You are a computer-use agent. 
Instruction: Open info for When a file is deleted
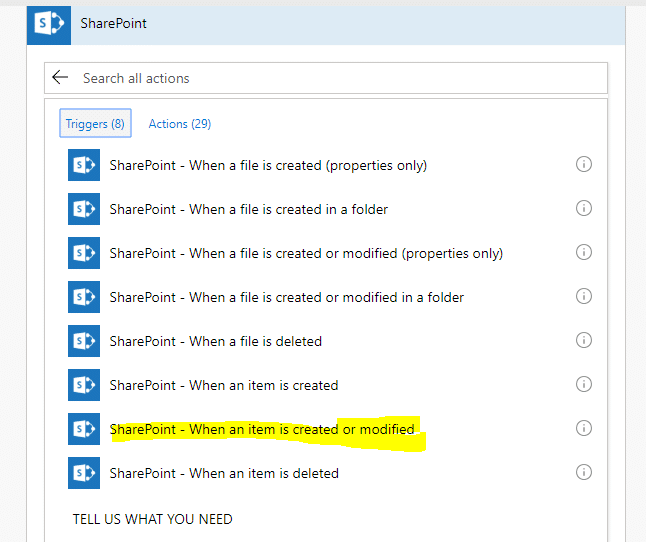584,340
